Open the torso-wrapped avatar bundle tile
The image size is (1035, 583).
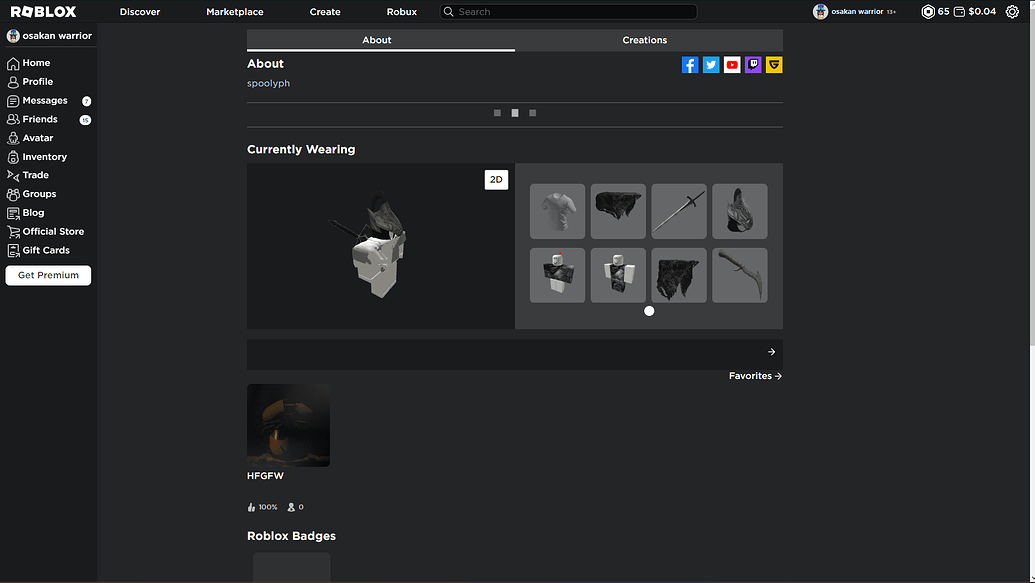[618, 275]
